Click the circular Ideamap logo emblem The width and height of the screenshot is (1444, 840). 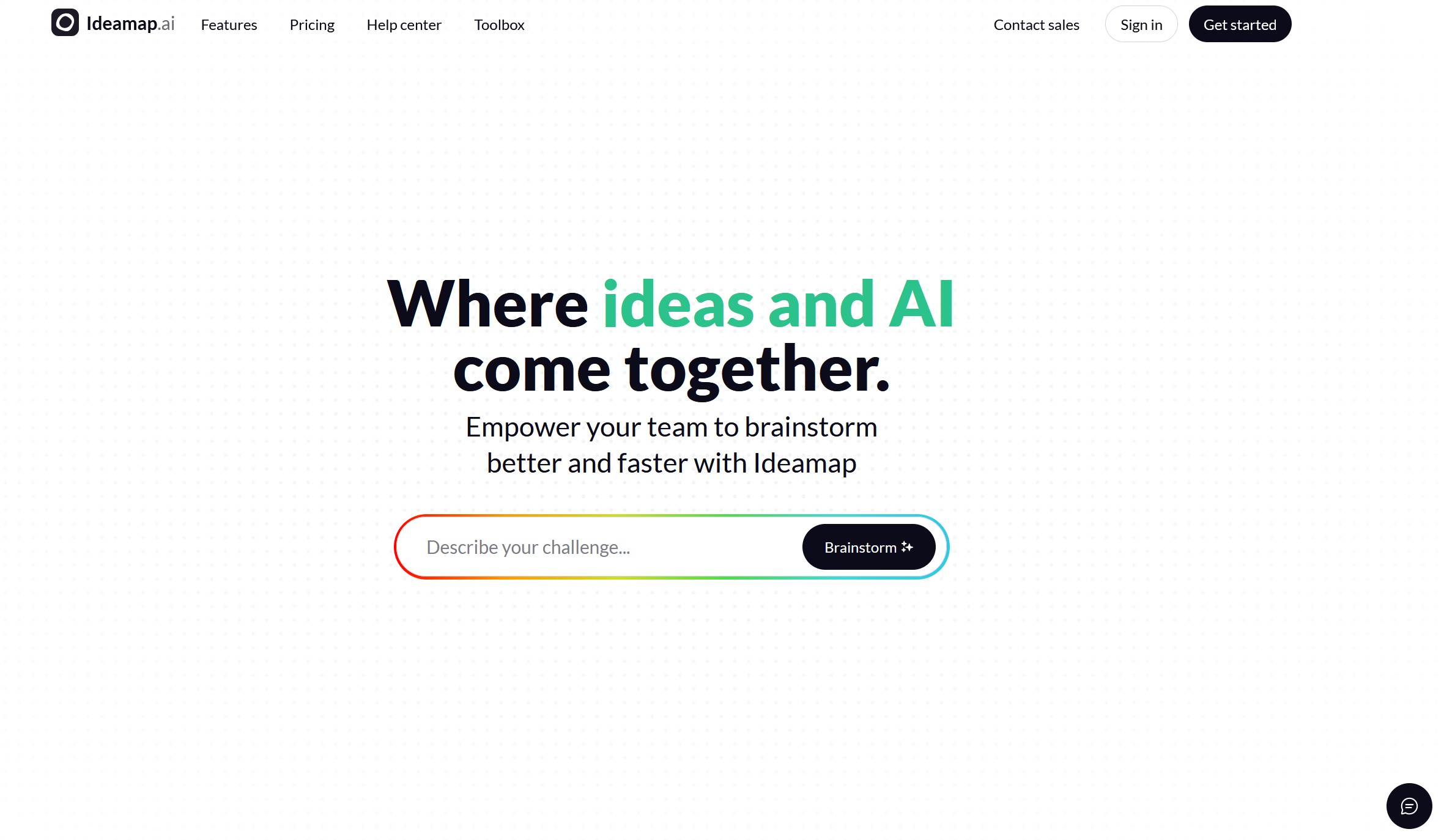[64, 22]
